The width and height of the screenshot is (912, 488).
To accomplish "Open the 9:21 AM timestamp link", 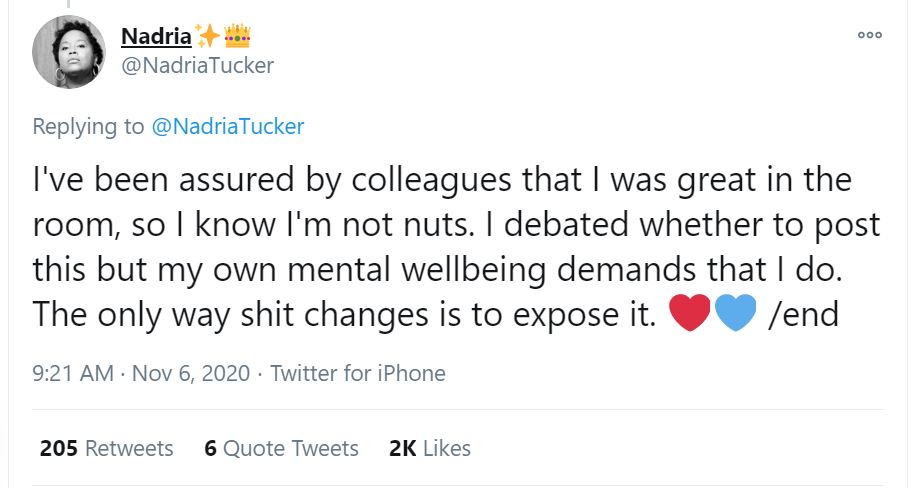I will (71, 373).
